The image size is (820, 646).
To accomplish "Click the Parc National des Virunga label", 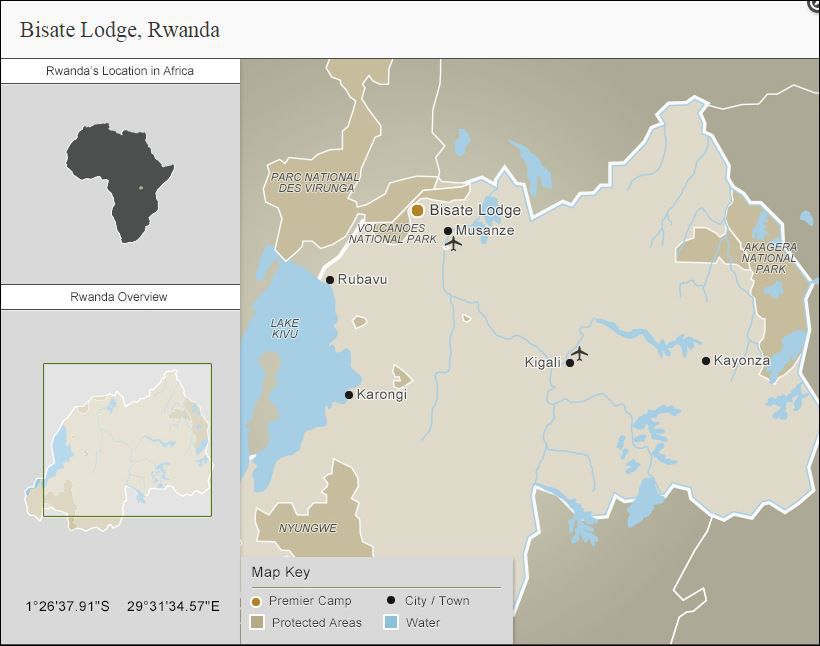I will tap(315, 183).
